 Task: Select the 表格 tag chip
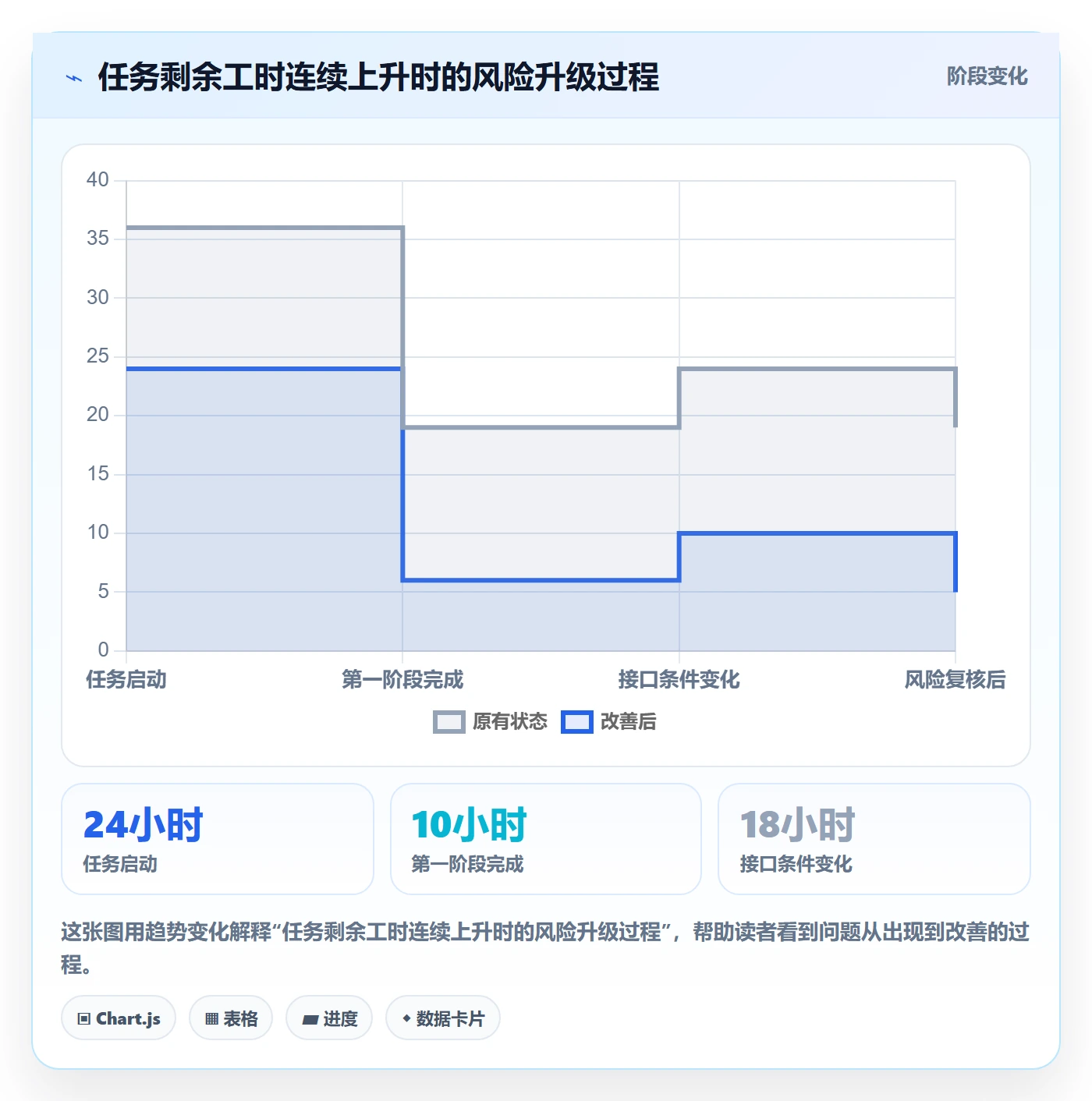coord(231,1018)
